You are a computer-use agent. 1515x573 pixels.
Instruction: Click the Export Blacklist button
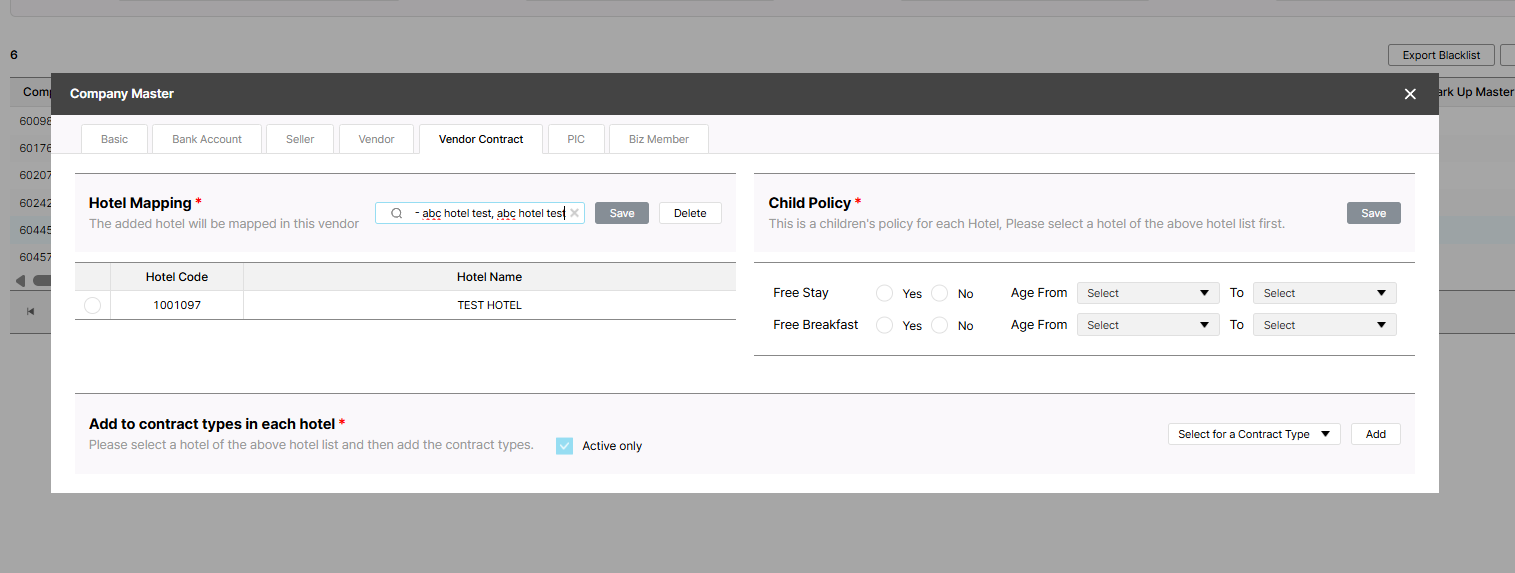tap(1440, 55)
